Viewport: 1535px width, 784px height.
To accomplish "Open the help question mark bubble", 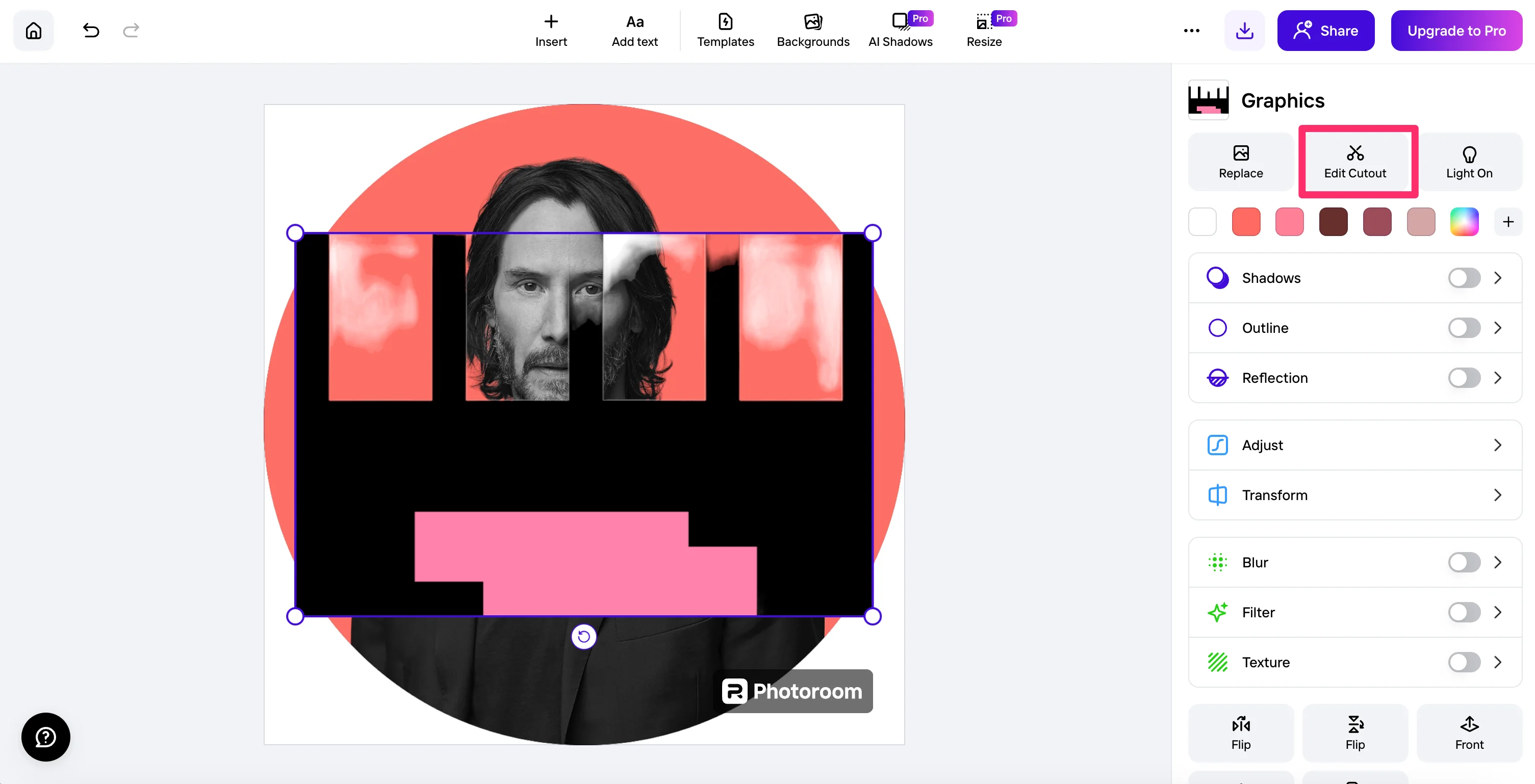I will tap(46, 737).
